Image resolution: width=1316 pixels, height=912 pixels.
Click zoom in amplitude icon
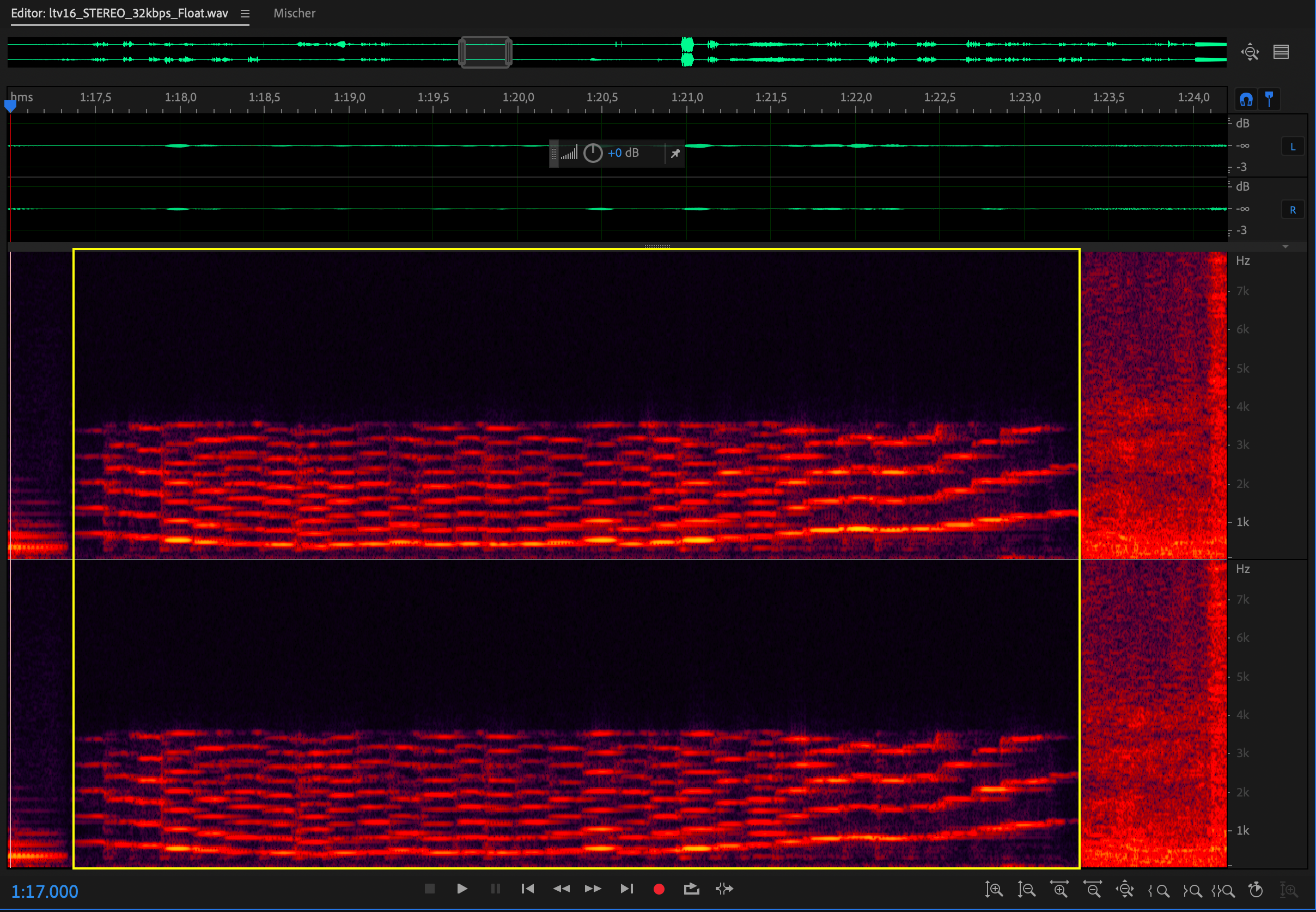tap(994, 889)
